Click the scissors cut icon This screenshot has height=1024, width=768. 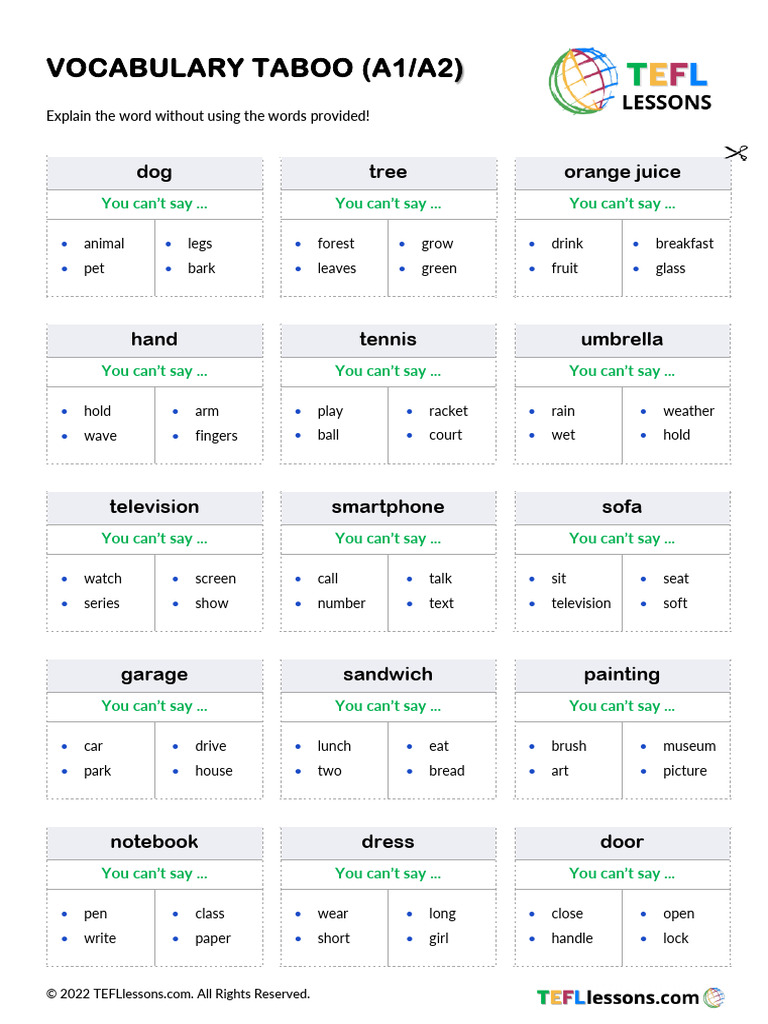coord(736,152)
